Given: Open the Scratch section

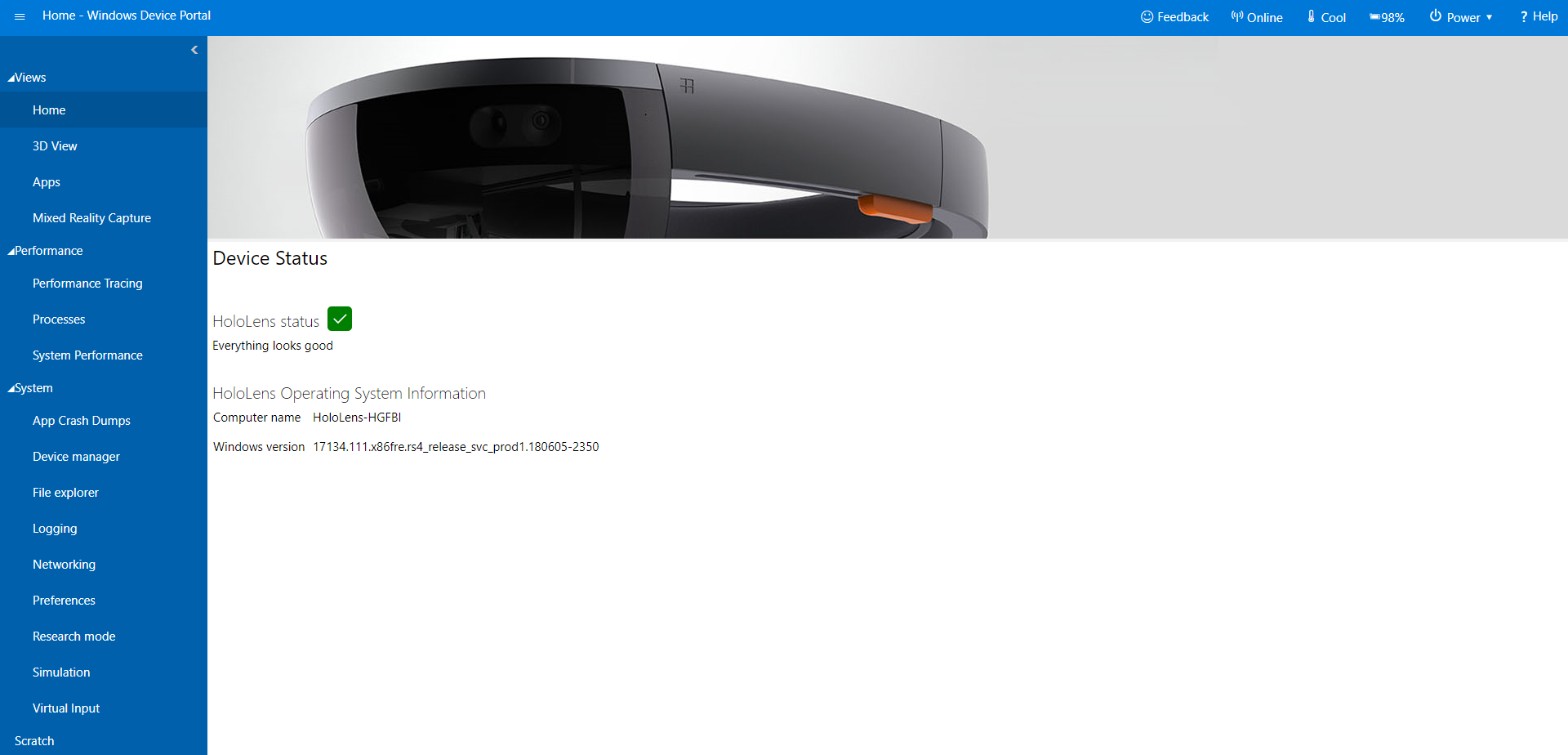Looking at the screenshot, I should pyautogui.click(x=34, y=741).
